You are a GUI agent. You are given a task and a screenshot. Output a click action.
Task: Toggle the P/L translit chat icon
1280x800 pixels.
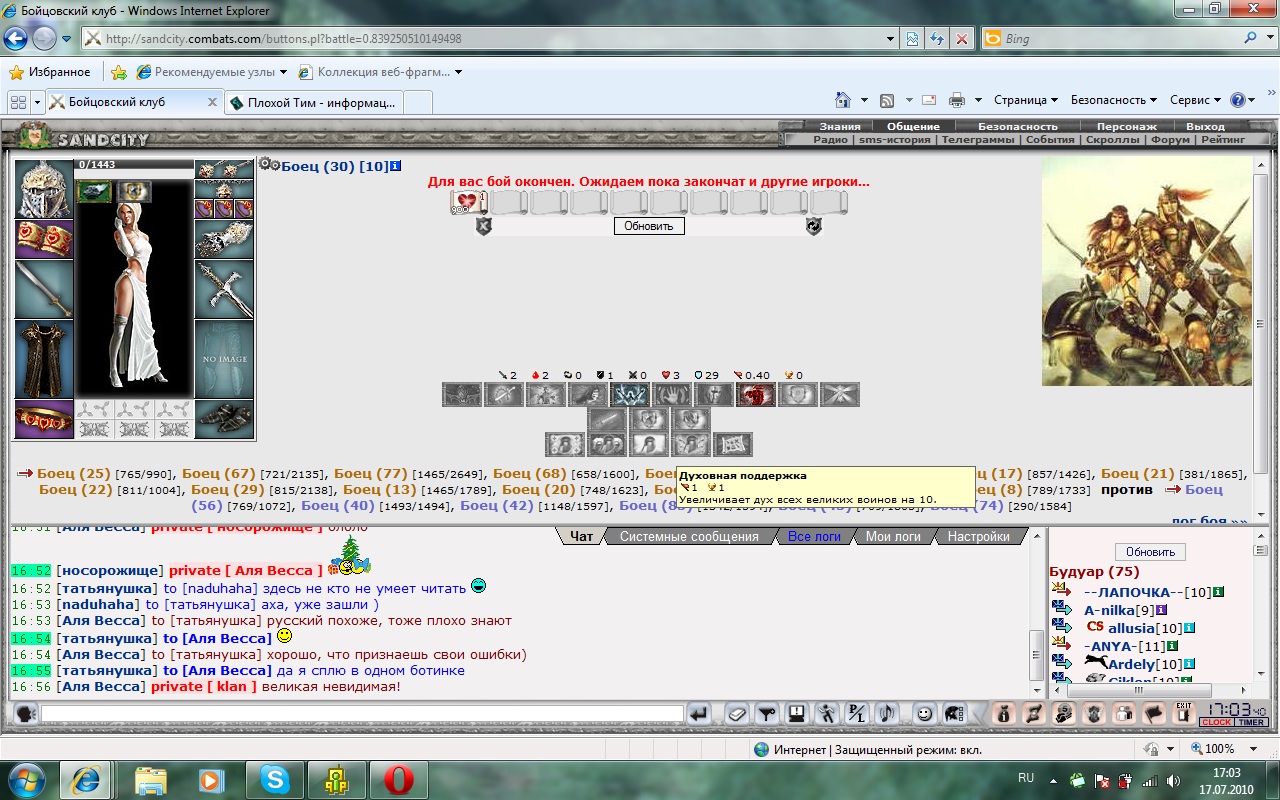coord(856,713)
